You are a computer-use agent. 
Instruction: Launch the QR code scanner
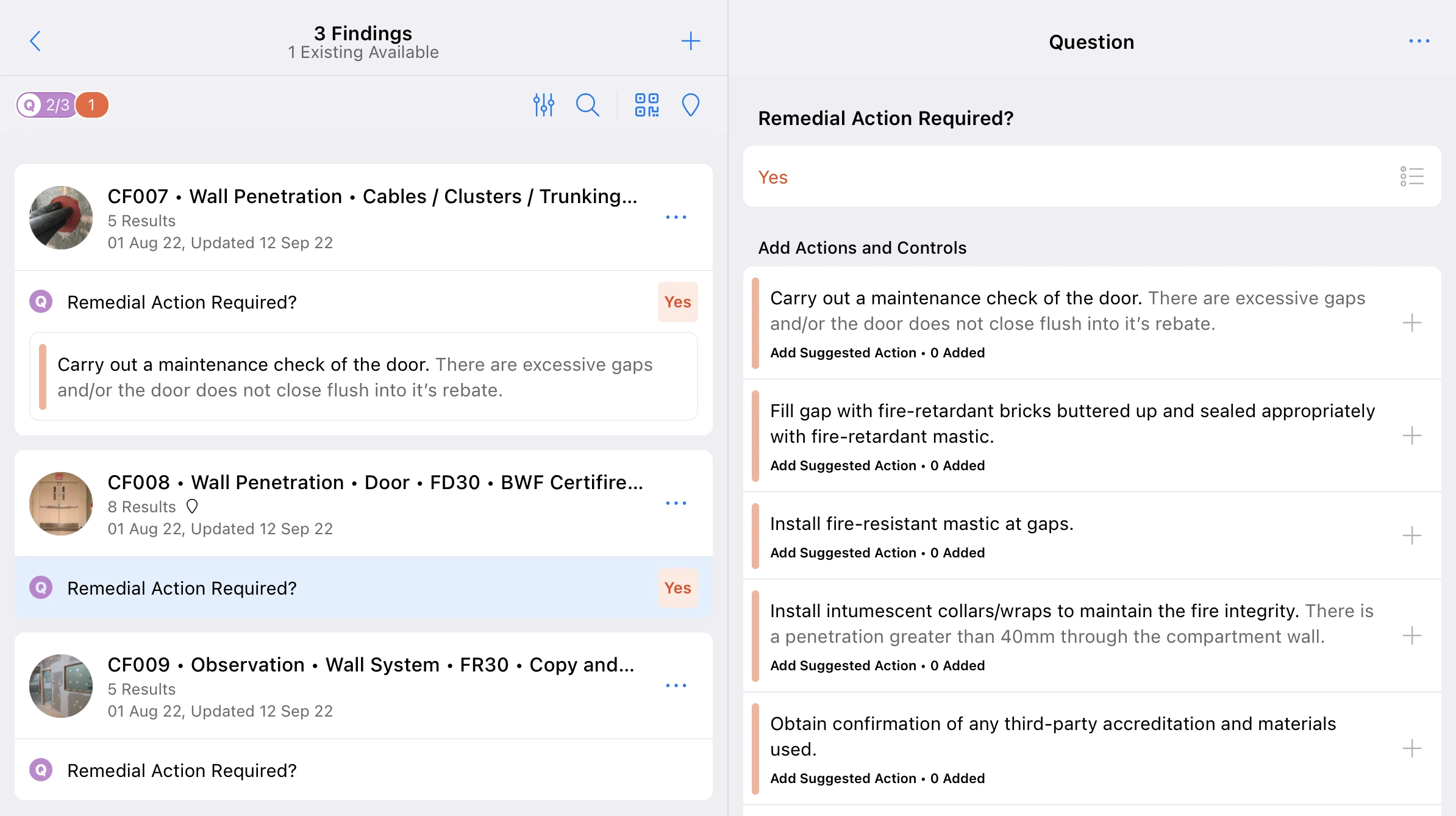coord(646,105)
